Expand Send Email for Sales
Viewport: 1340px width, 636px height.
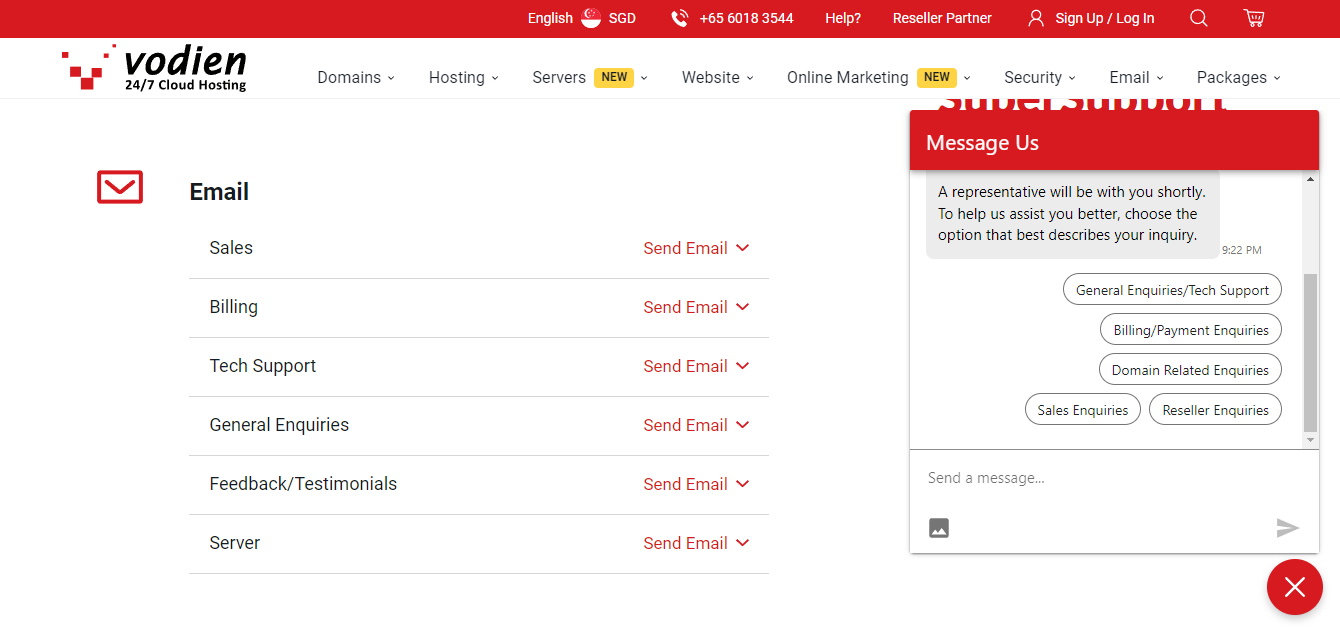(696, 248)
